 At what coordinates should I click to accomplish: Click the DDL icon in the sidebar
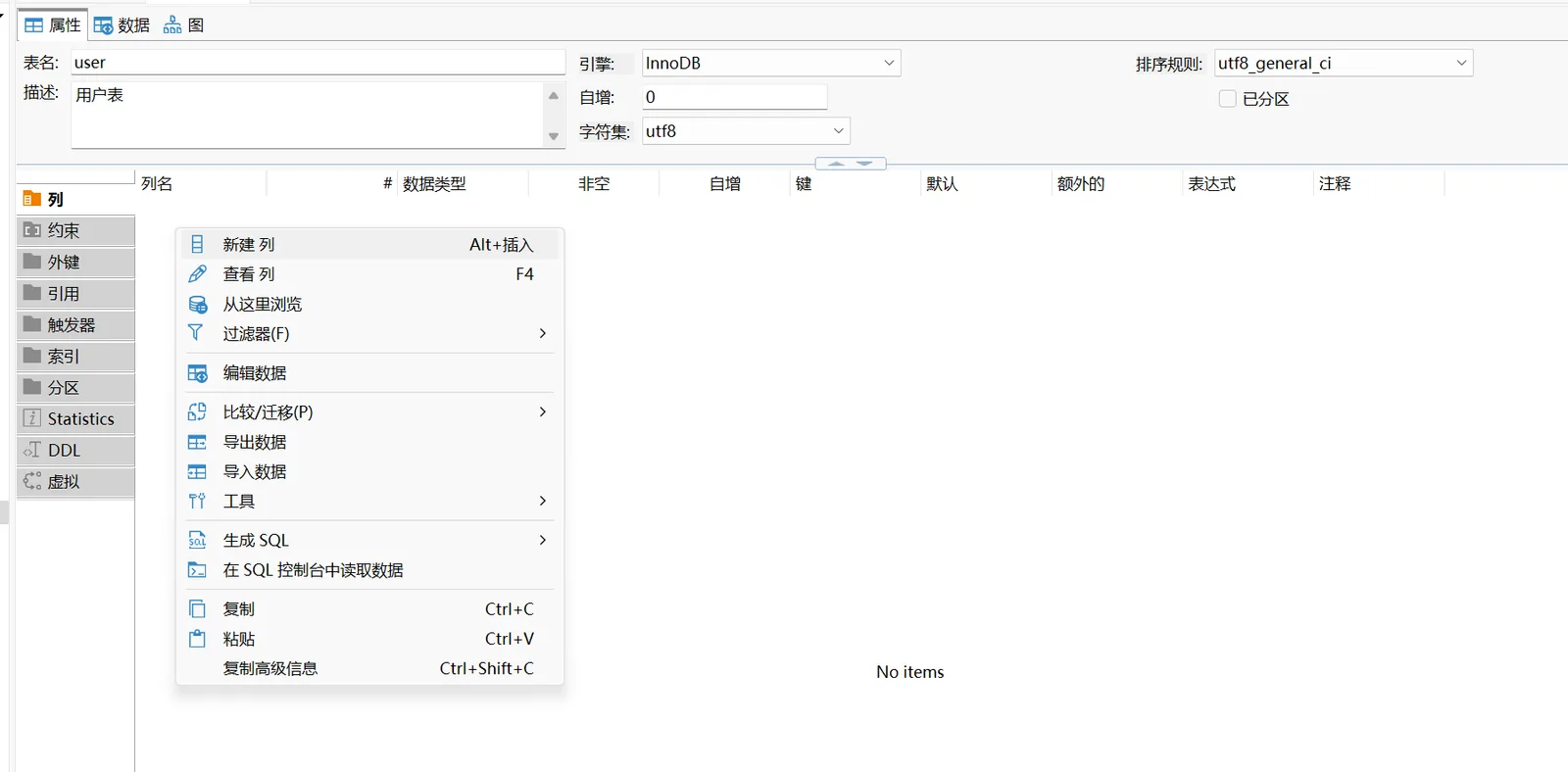(32, 450)
